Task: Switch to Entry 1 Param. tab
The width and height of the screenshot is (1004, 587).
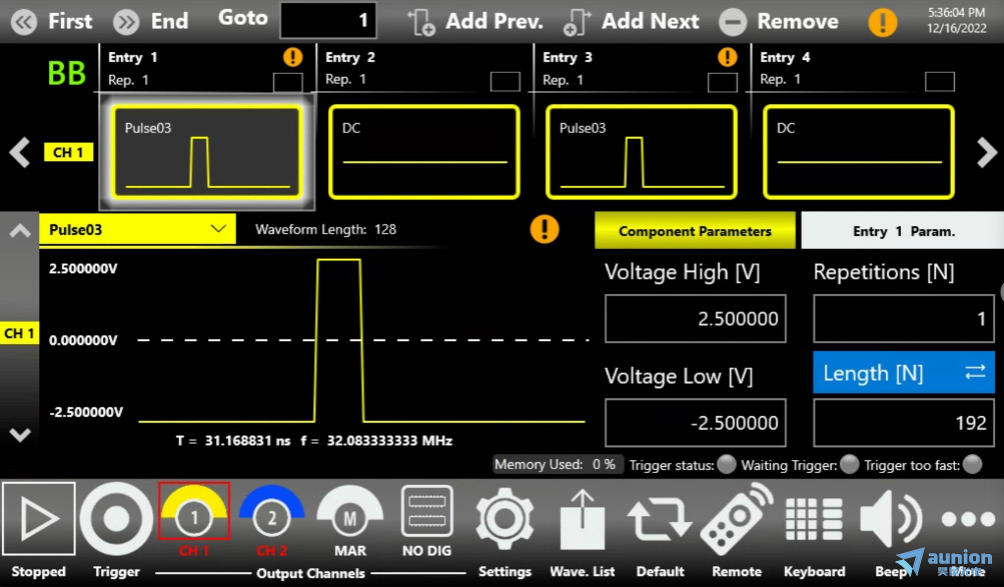Action: pyautogui.click(x=903, y=231)
